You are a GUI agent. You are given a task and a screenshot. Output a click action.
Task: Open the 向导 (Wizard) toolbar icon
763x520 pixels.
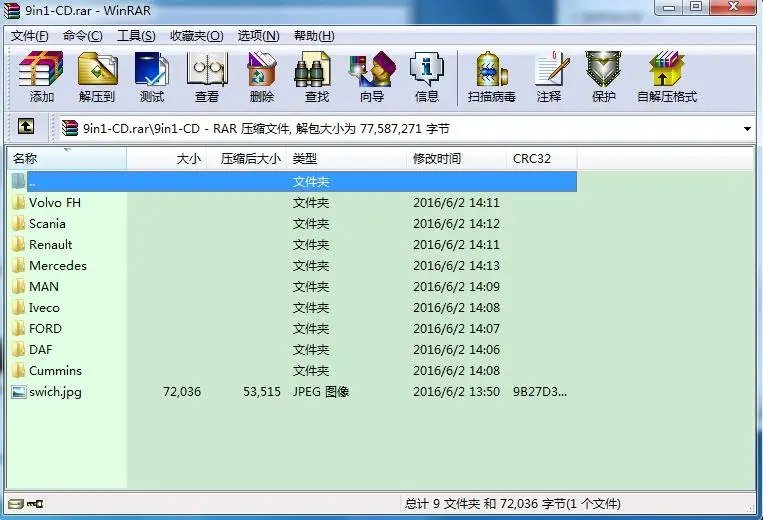tap(372, 77)
